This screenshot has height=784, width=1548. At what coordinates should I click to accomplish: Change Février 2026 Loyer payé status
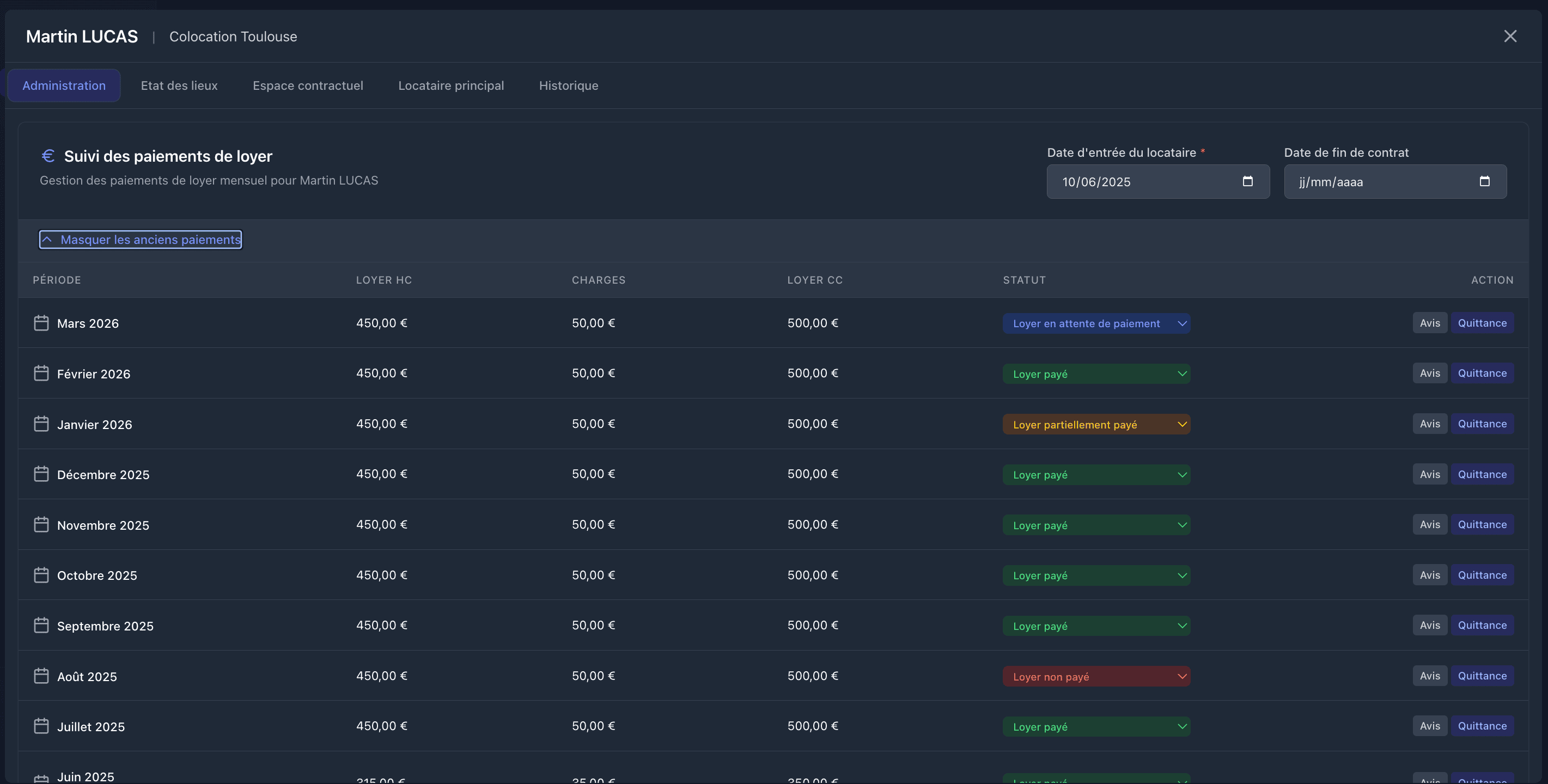tap(1096, 373)
